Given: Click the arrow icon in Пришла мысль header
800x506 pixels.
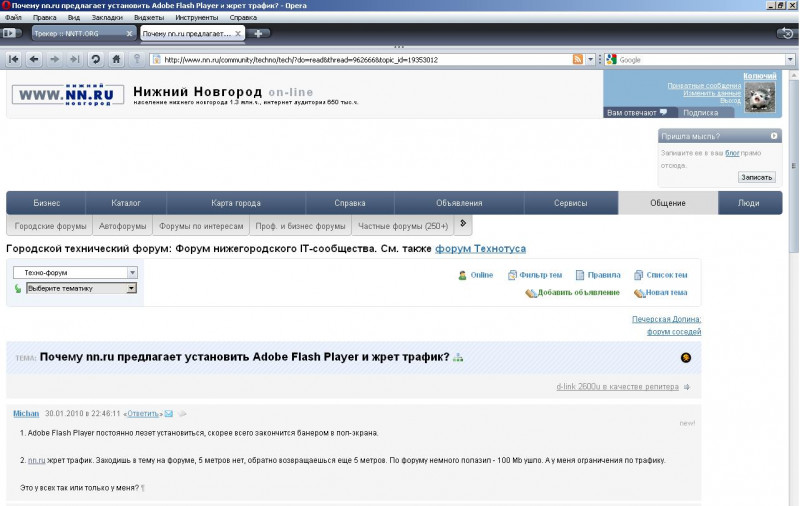Looking at the screenshot, I should point(774,136).
